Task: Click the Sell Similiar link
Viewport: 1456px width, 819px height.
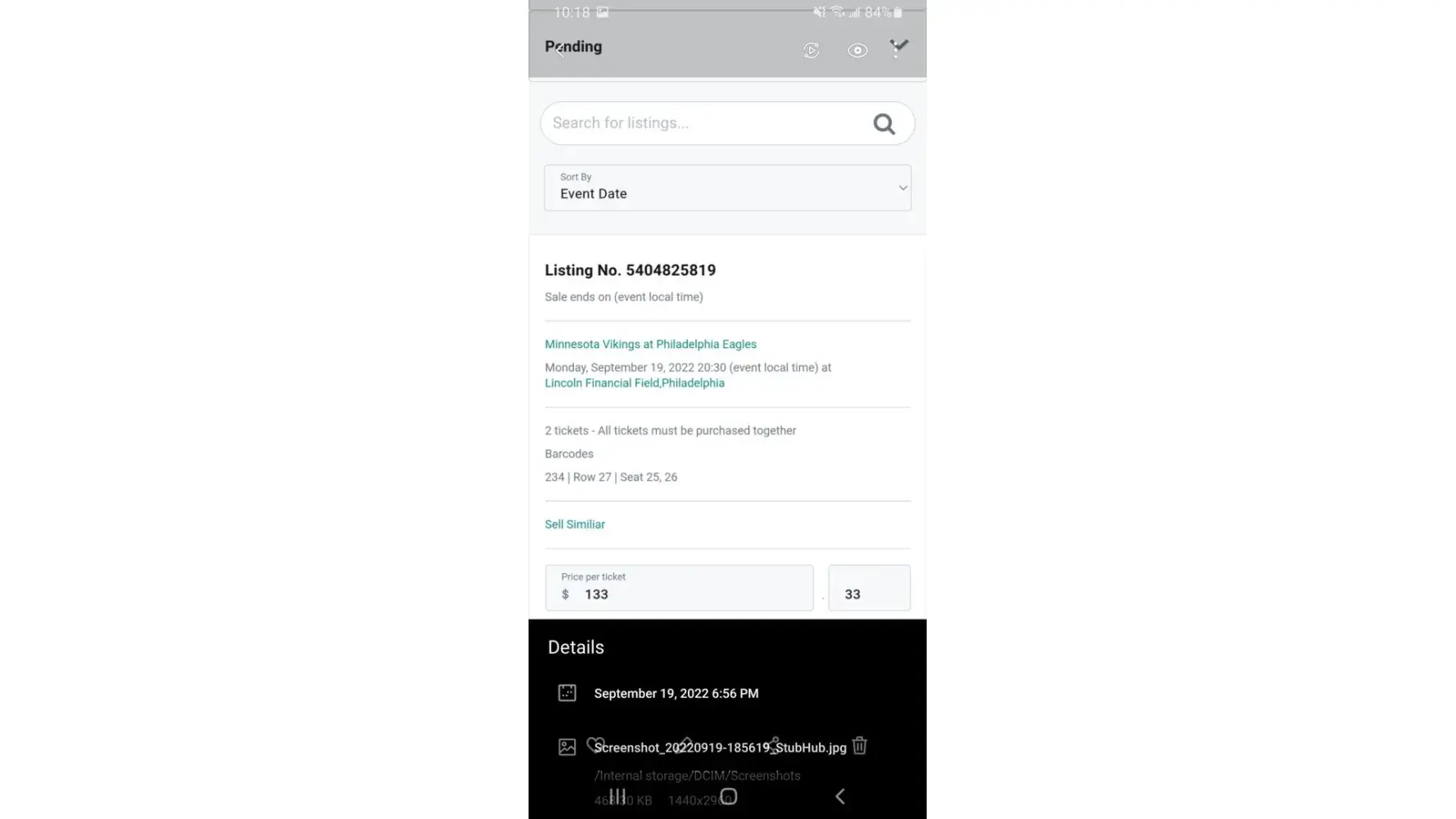Action: (x=575, y=524)
